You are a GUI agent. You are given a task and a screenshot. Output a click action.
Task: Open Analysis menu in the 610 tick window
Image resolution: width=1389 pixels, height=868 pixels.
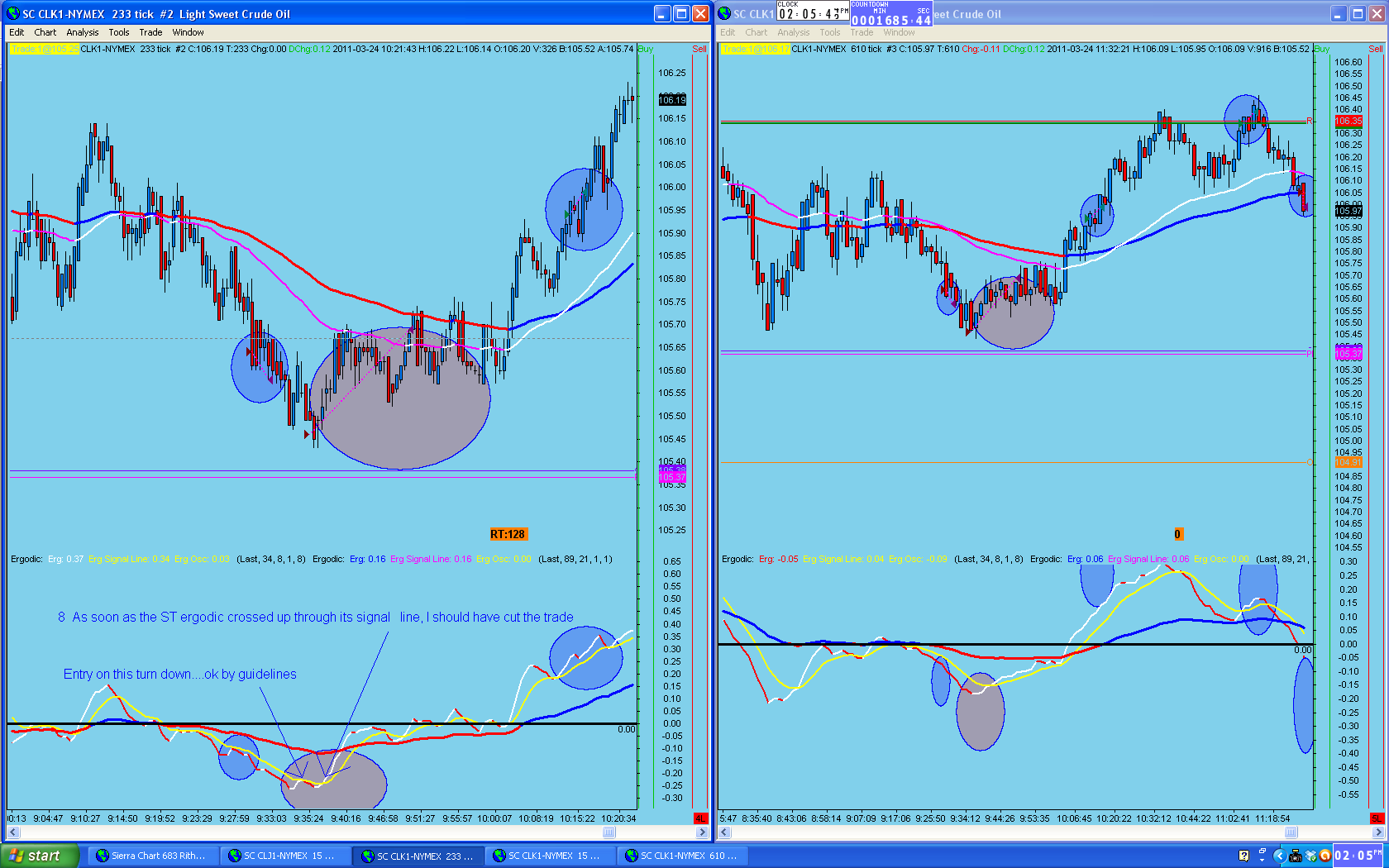(794, 32)
